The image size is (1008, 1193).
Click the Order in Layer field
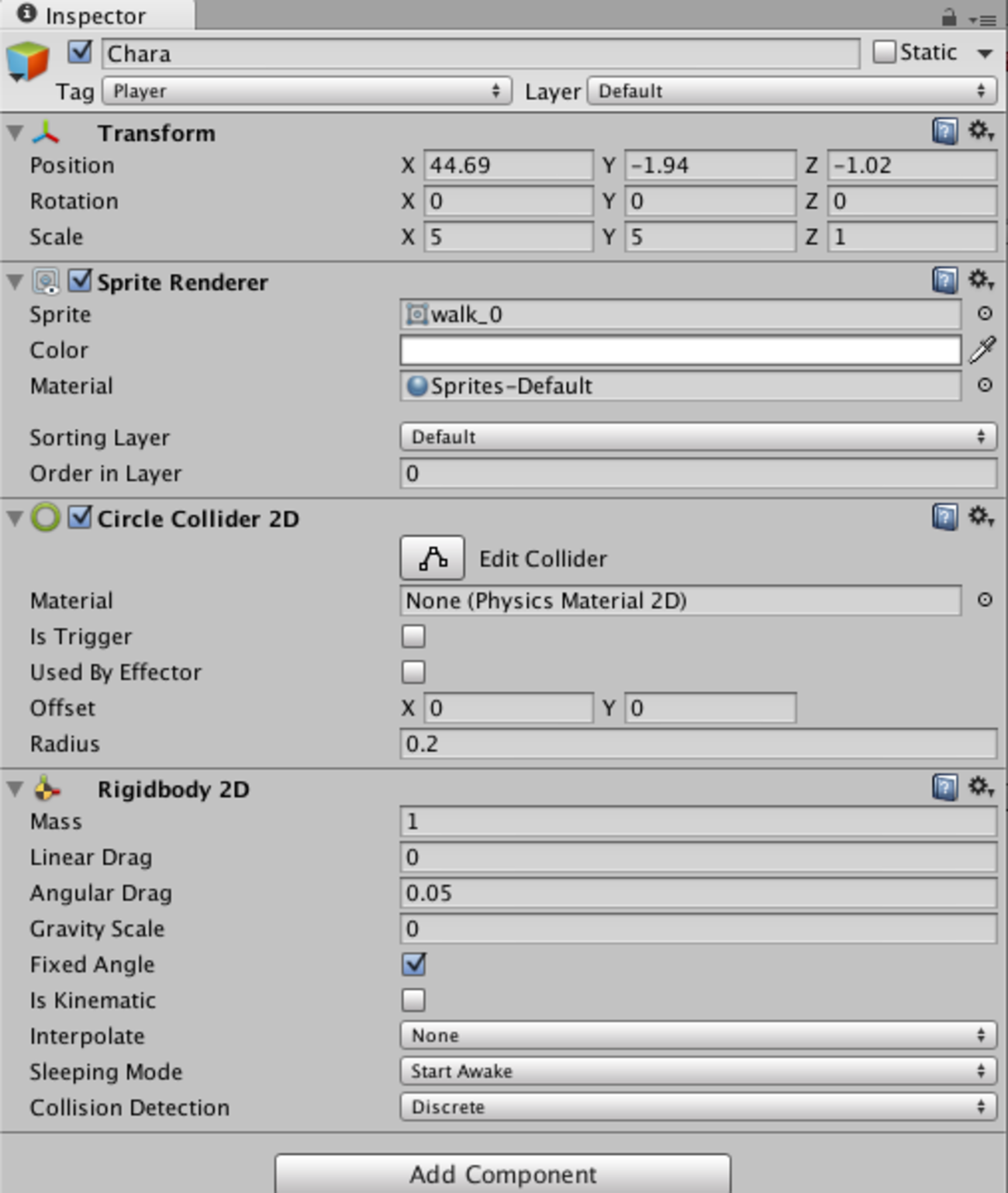(x=699, y=473)
